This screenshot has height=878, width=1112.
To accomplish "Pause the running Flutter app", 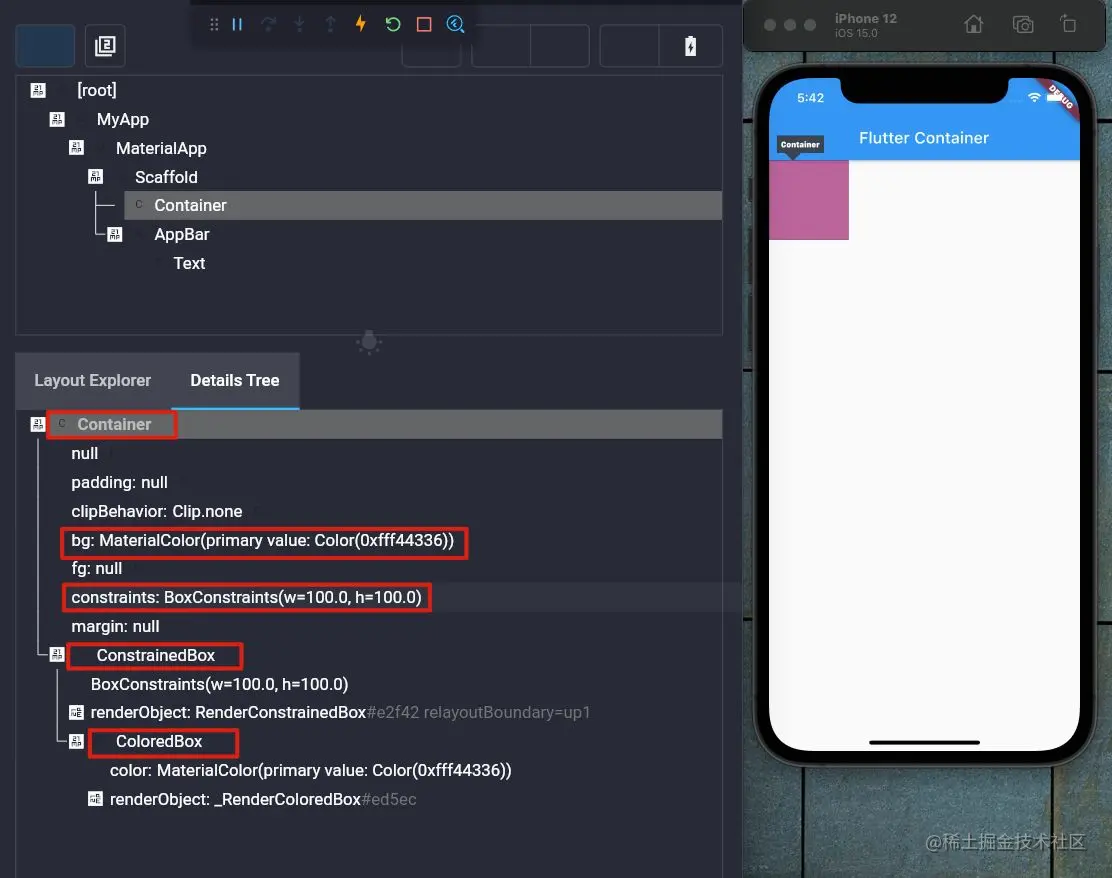I will pyautogui.click(x=237, y=24).
